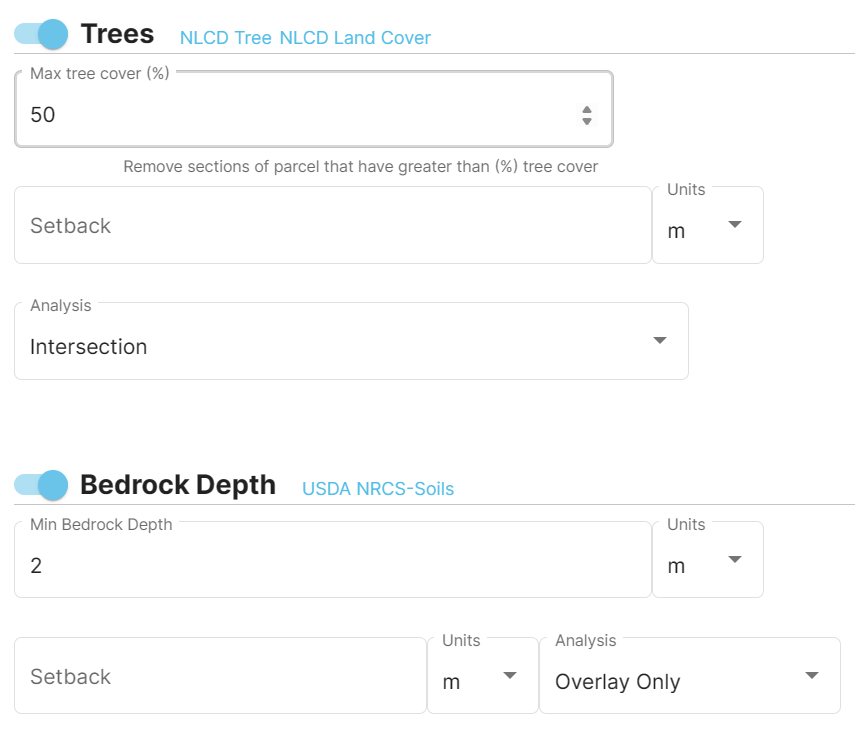The width and height of the screenshot is (855, 735).
Task: Increase Max tree cover with up arrow
Action: (x=587, y=109)
